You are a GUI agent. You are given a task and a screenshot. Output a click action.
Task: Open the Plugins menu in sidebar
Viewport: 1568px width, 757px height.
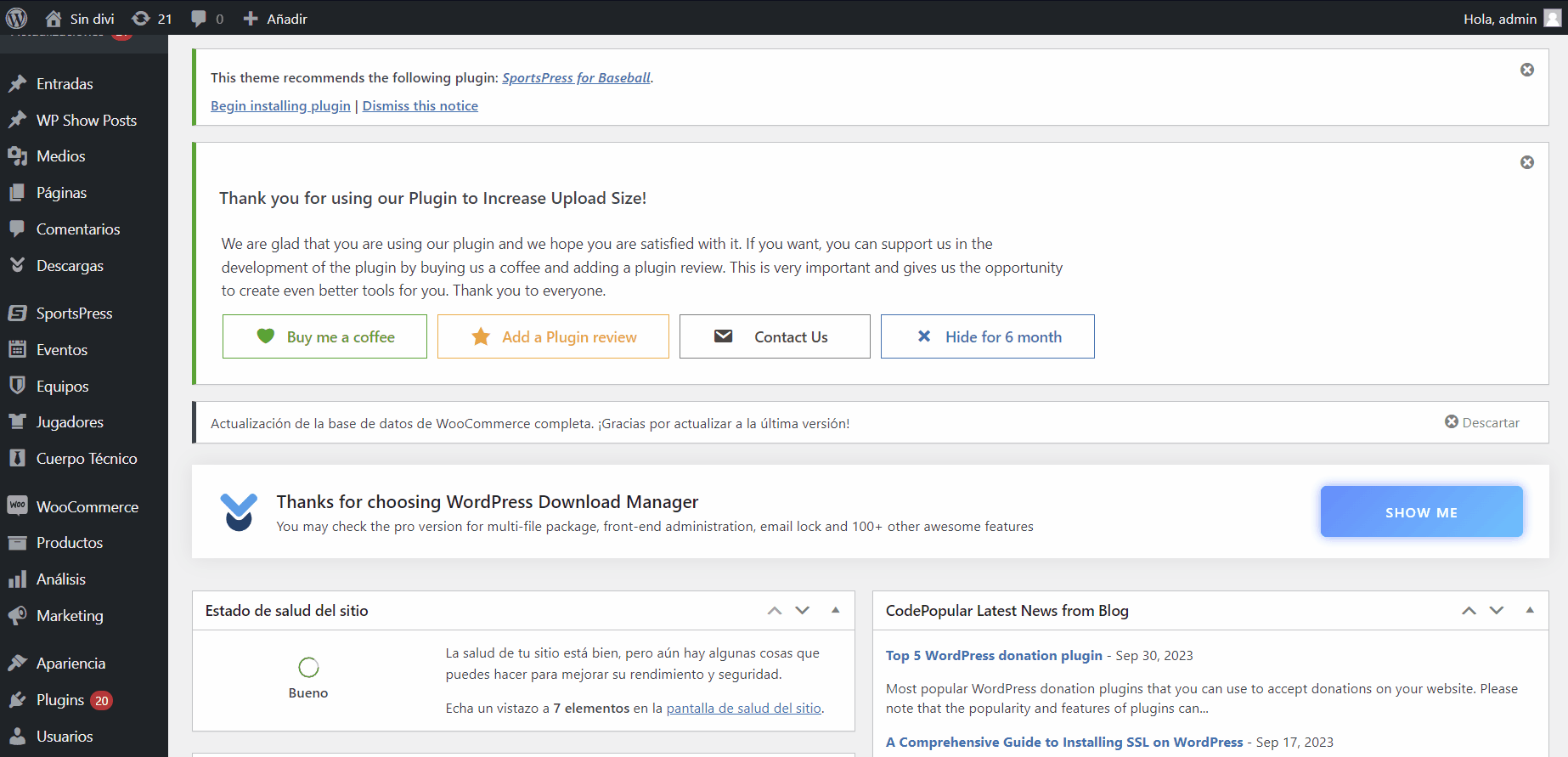60,700
